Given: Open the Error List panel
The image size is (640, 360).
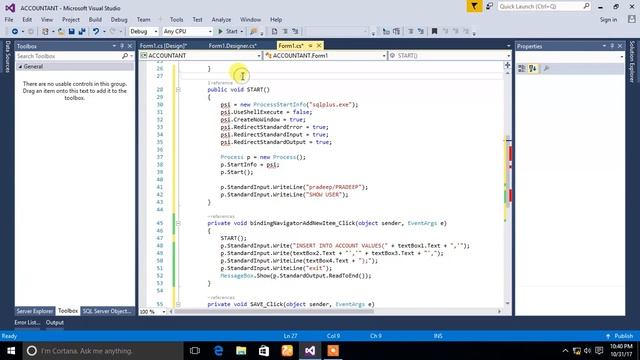Looking at the screenshot, I should (27, 322).
